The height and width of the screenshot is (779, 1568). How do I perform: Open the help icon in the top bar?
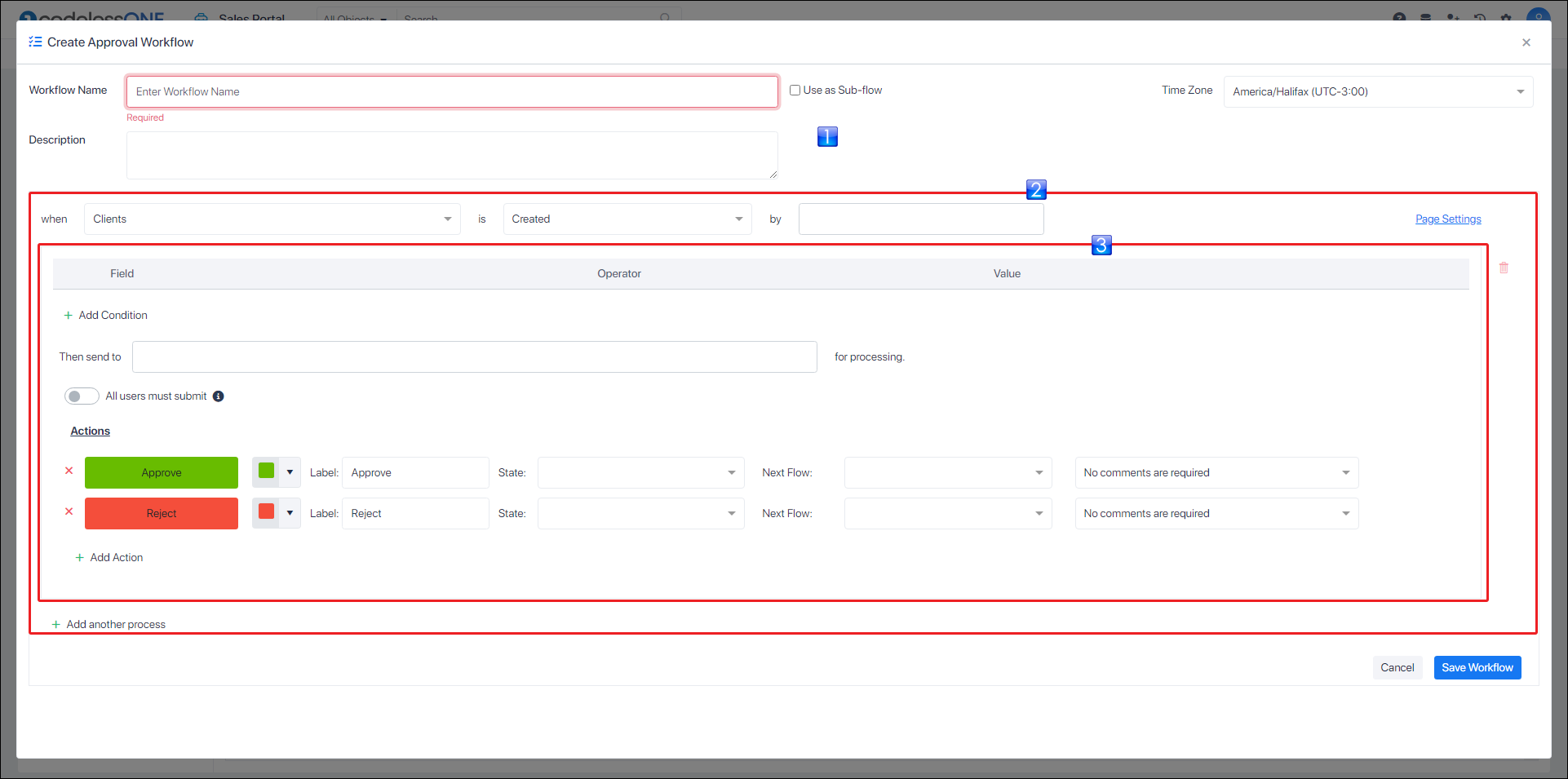click(1398, 17)
